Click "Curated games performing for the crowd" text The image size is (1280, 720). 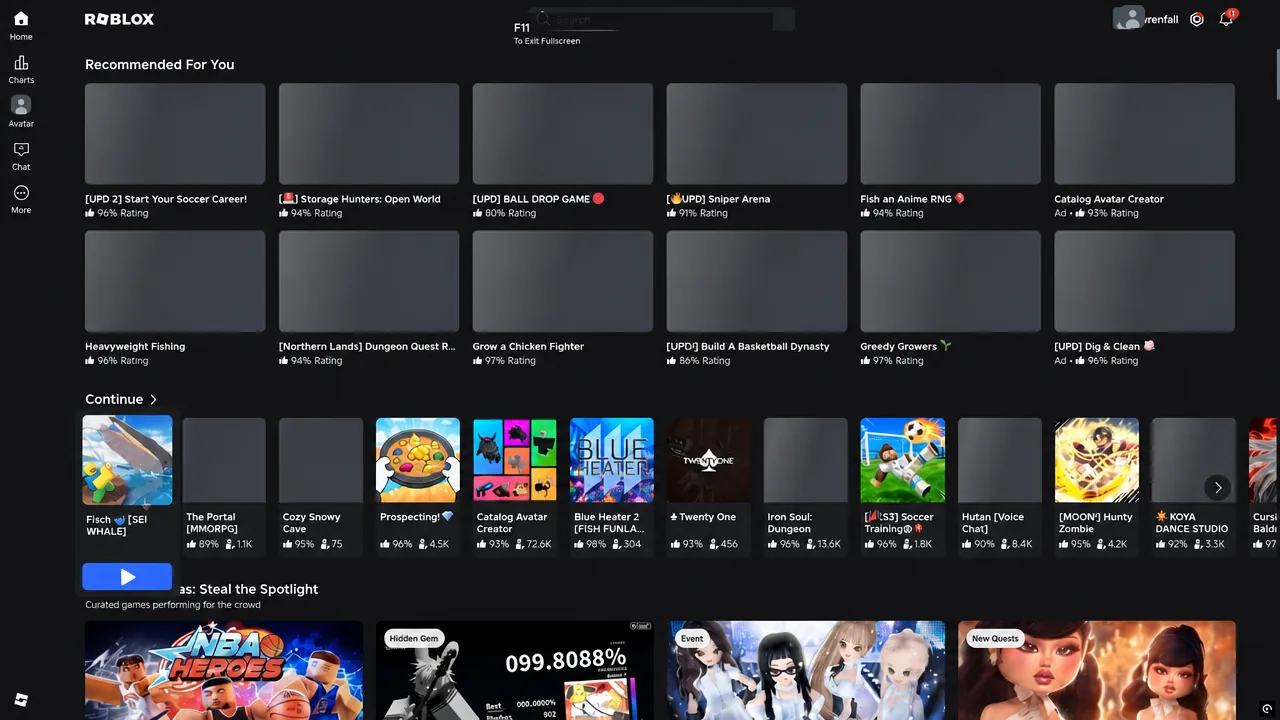[x=173, y=605]
